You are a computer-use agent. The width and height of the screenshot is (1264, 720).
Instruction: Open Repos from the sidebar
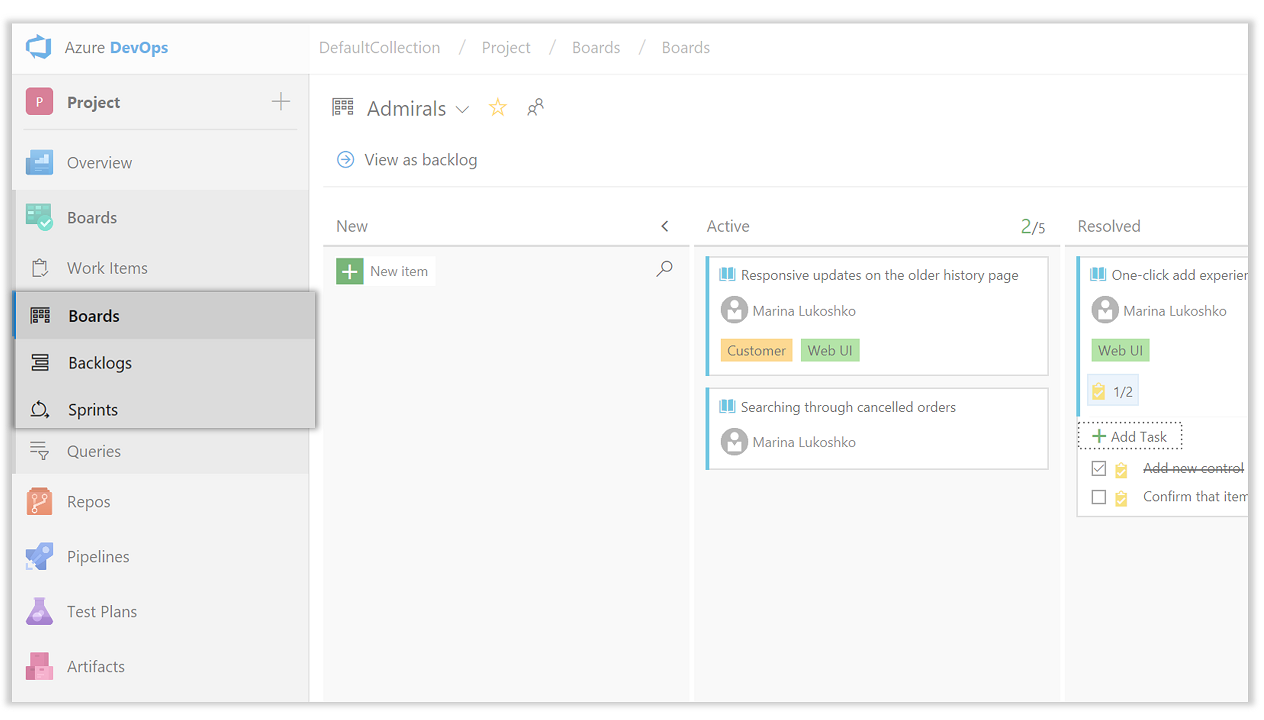tap(88, 502)
